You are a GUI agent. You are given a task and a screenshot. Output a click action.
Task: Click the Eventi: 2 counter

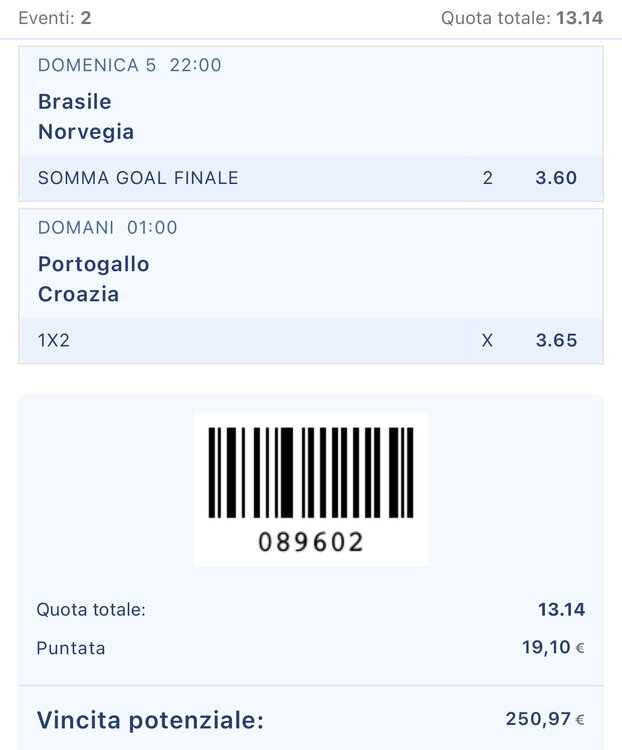[55, 18]
